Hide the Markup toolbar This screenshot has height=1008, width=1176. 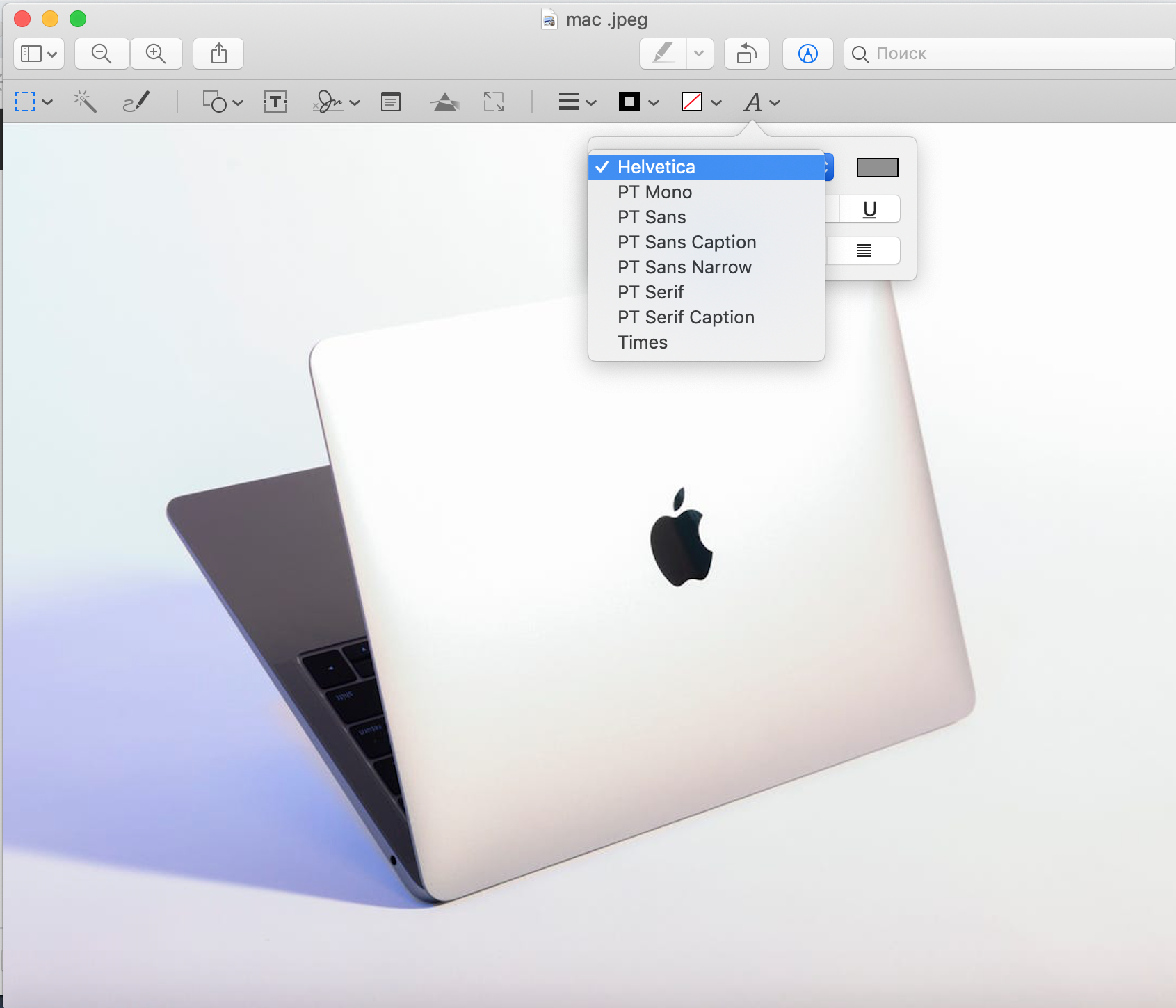click(808, 54)
